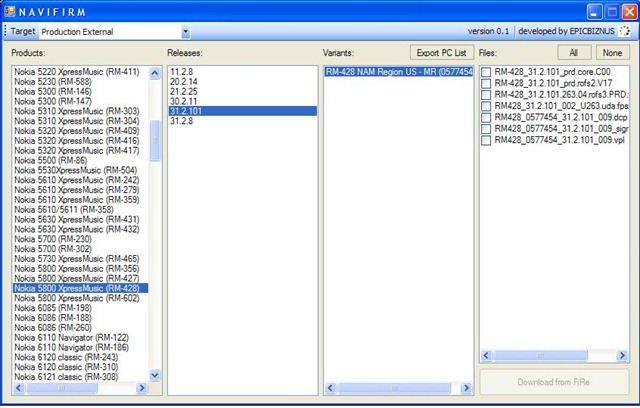Click the Files horizontal scrollbar thumb
The width and height of the screenshot is (640, 408).
point(540,355)
